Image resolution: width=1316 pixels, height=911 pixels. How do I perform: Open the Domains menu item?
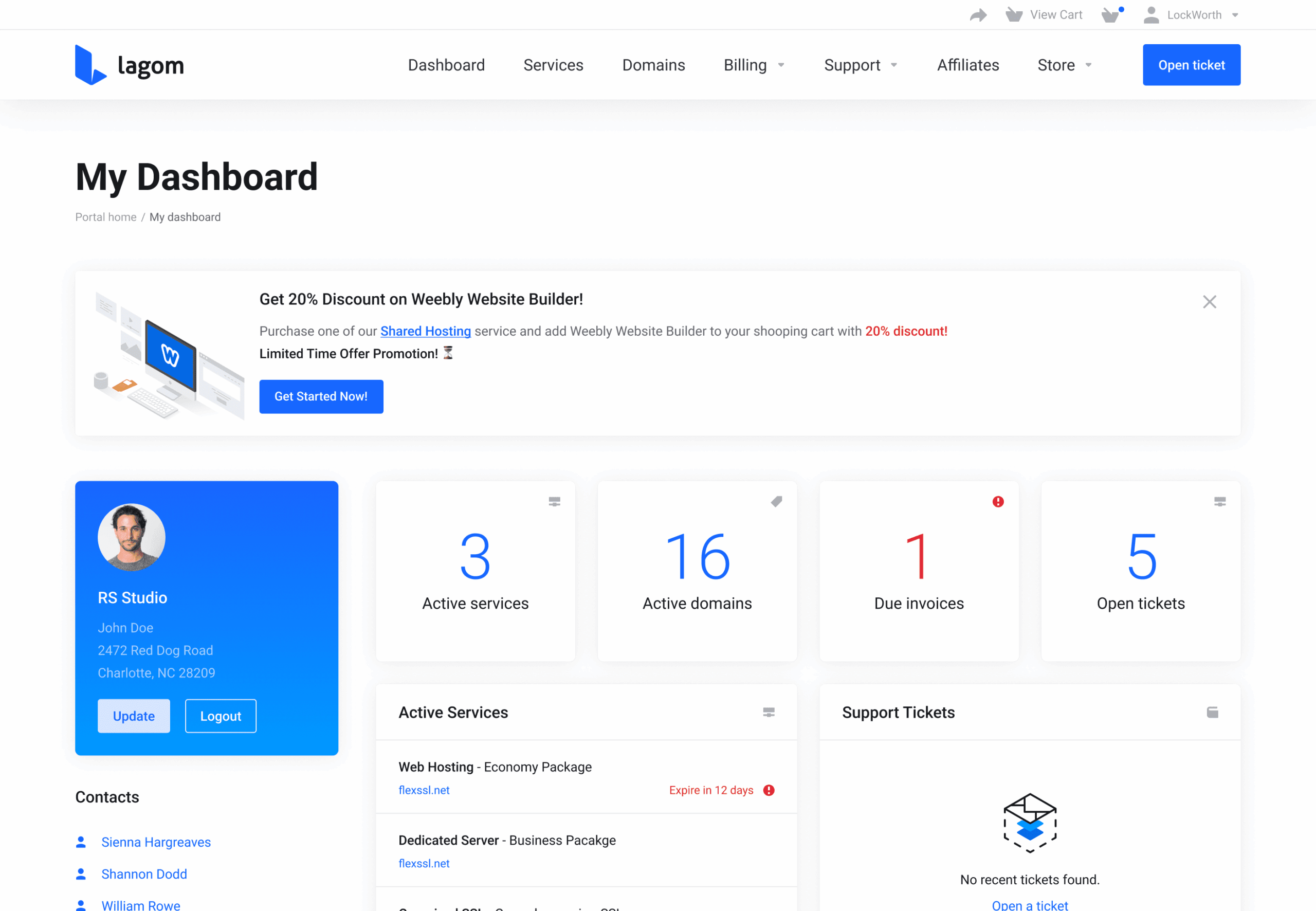tap(653, 65)
